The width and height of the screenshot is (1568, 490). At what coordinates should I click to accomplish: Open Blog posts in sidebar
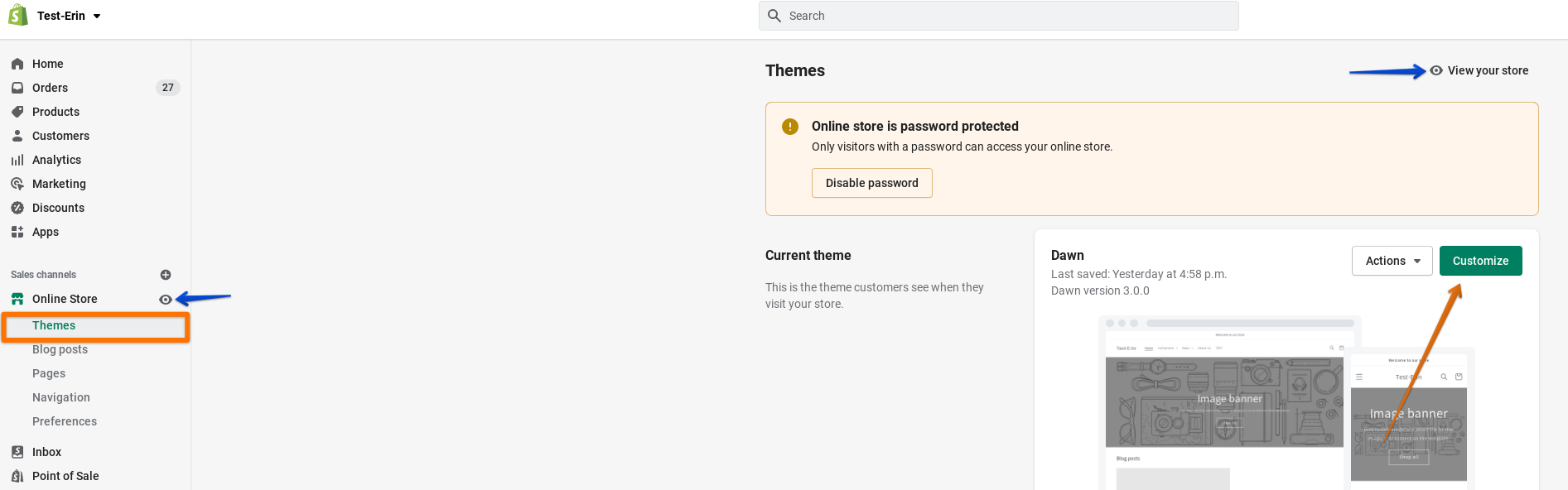(60, 349)
